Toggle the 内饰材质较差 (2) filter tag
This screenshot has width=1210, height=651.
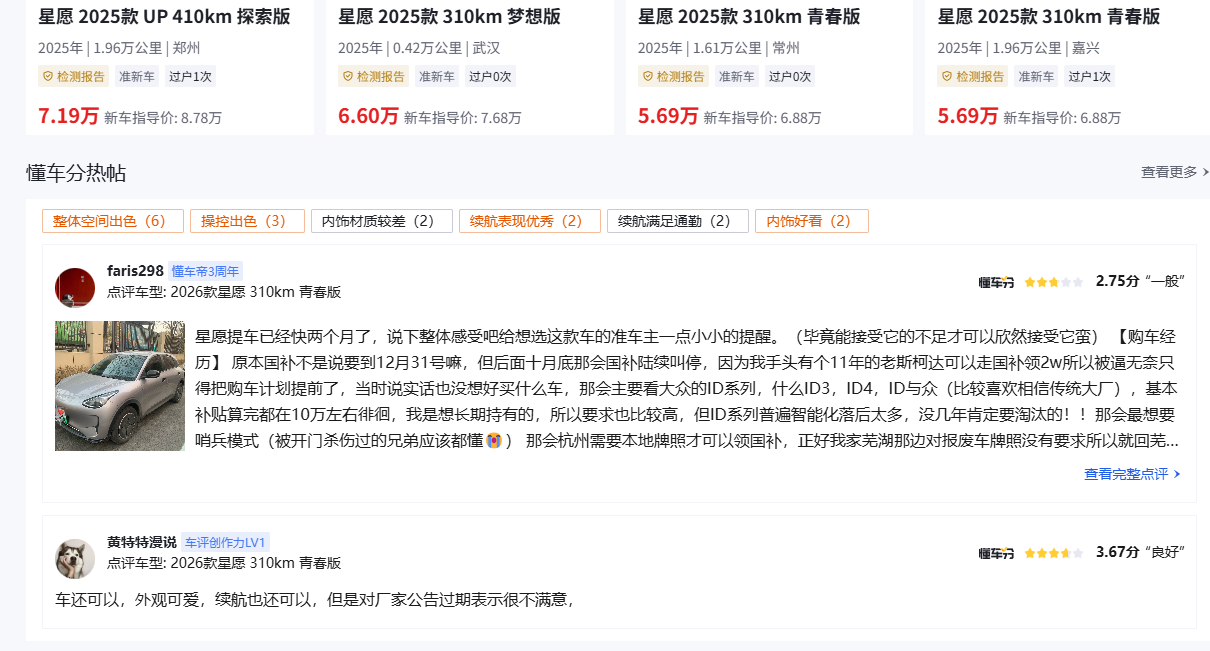tap(382, 221)
